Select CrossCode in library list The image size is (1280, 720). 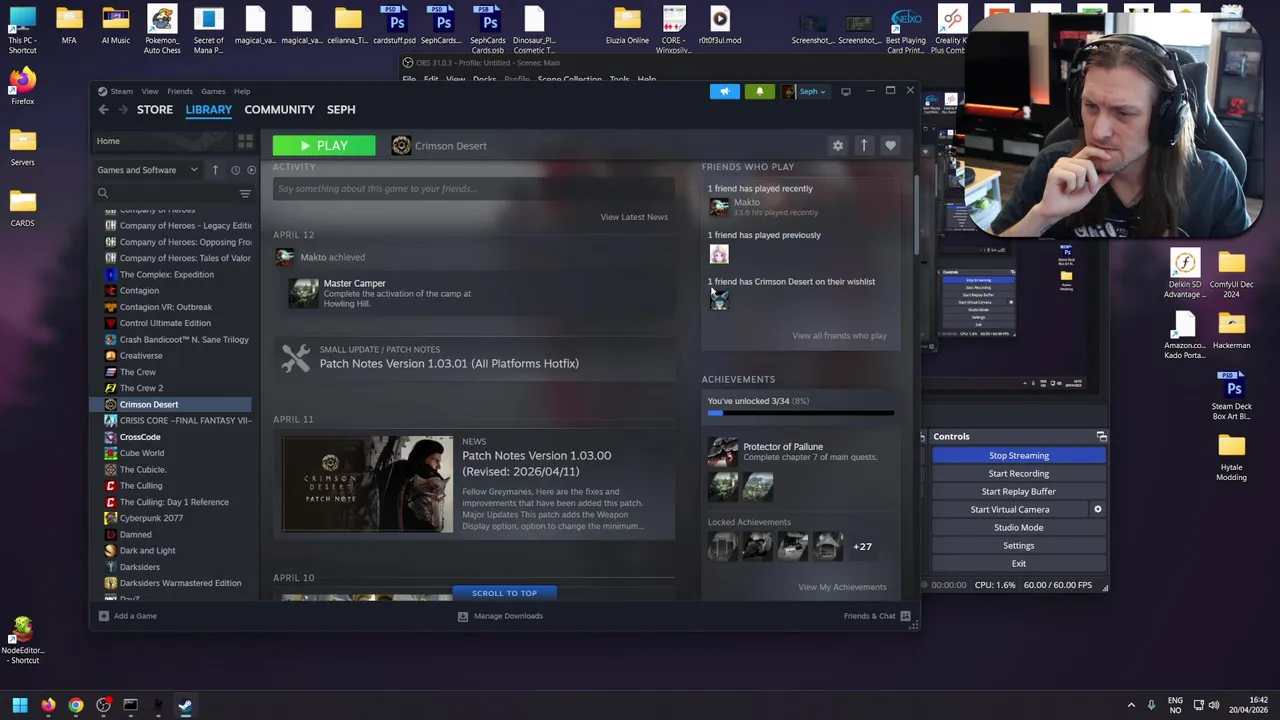(x=140, y=437)
